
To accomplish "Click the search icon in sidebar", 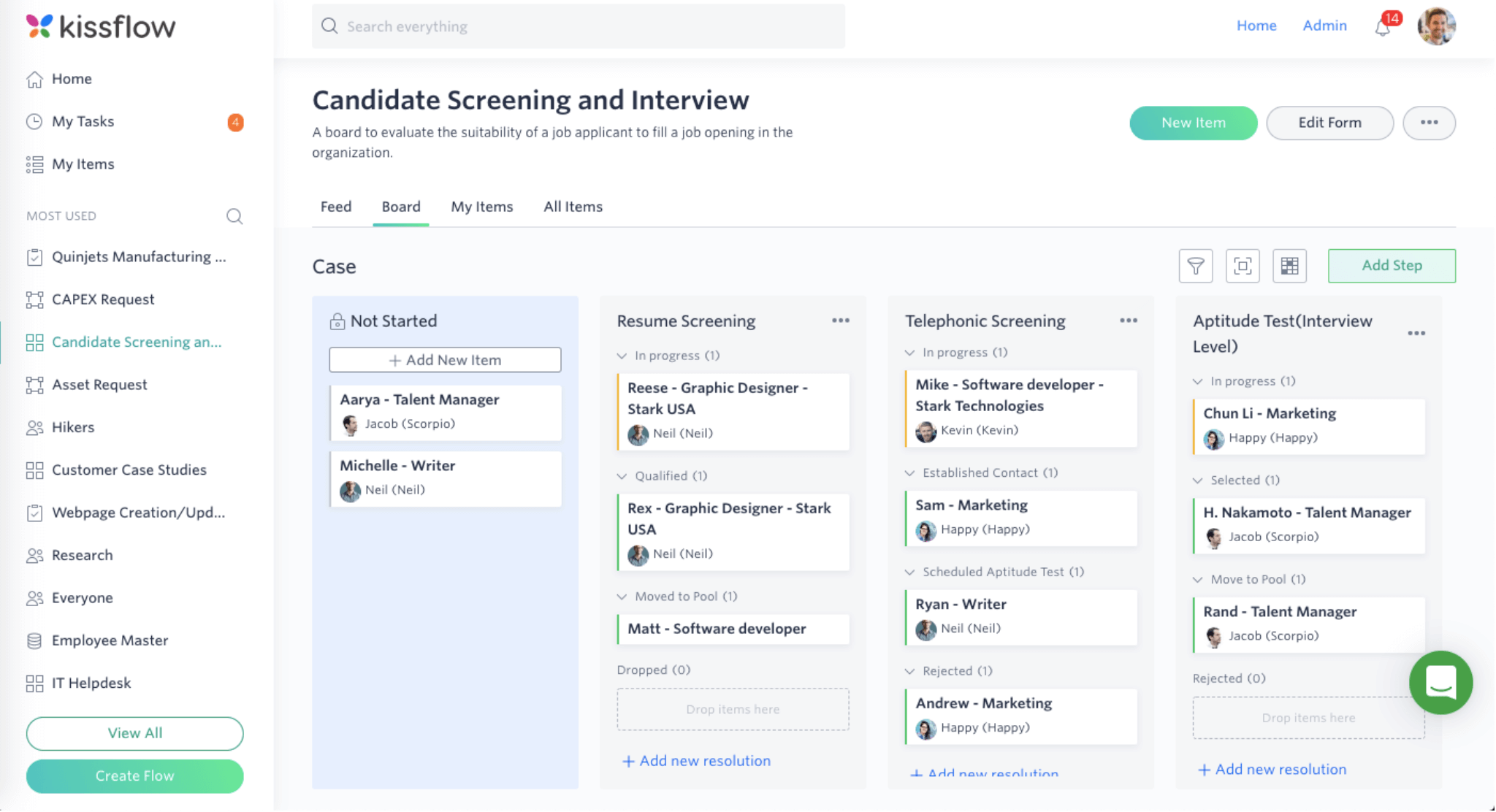I will 233,215.
